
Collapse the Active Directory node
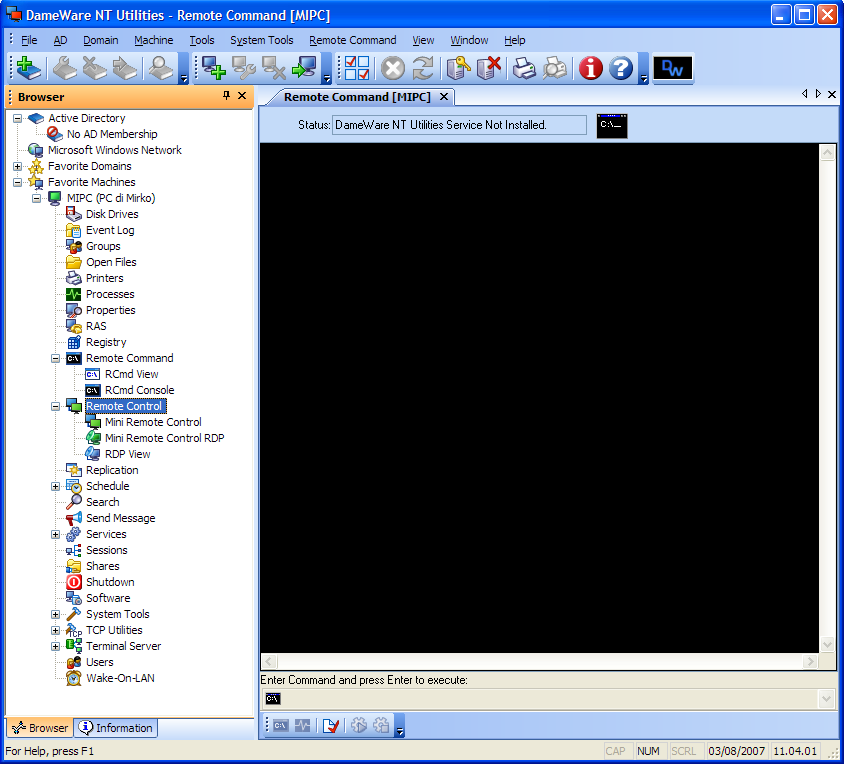[18, 118]
